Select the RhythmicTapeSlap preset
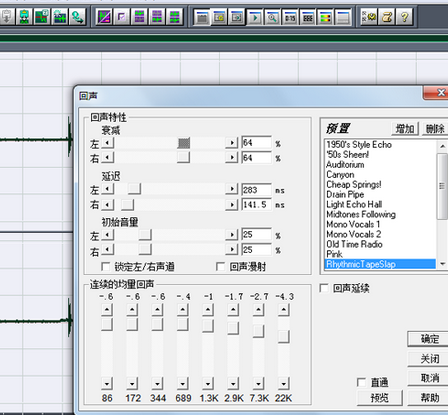Viewport: 448px width, 415px height. pyautogui.click(x=380, y=264)
